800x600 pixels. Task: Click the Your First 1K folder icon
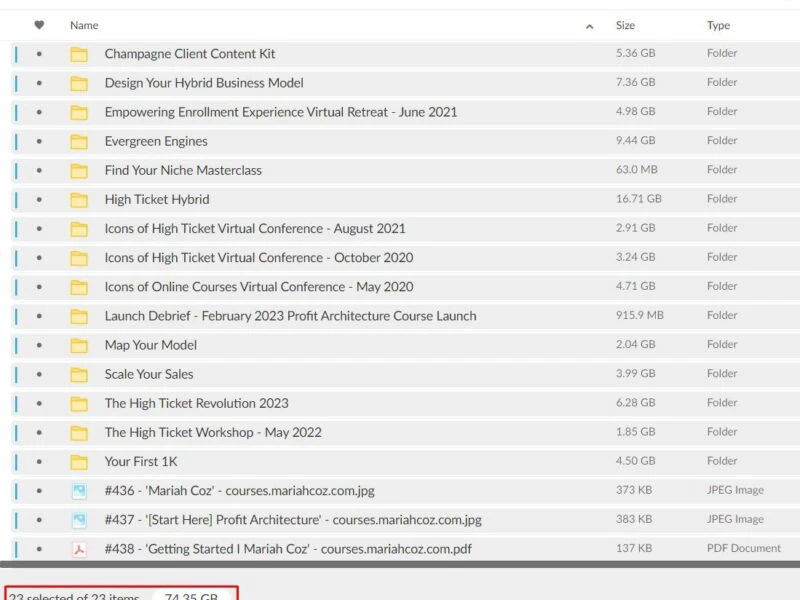pyautogui.click(x=79, y=462)
